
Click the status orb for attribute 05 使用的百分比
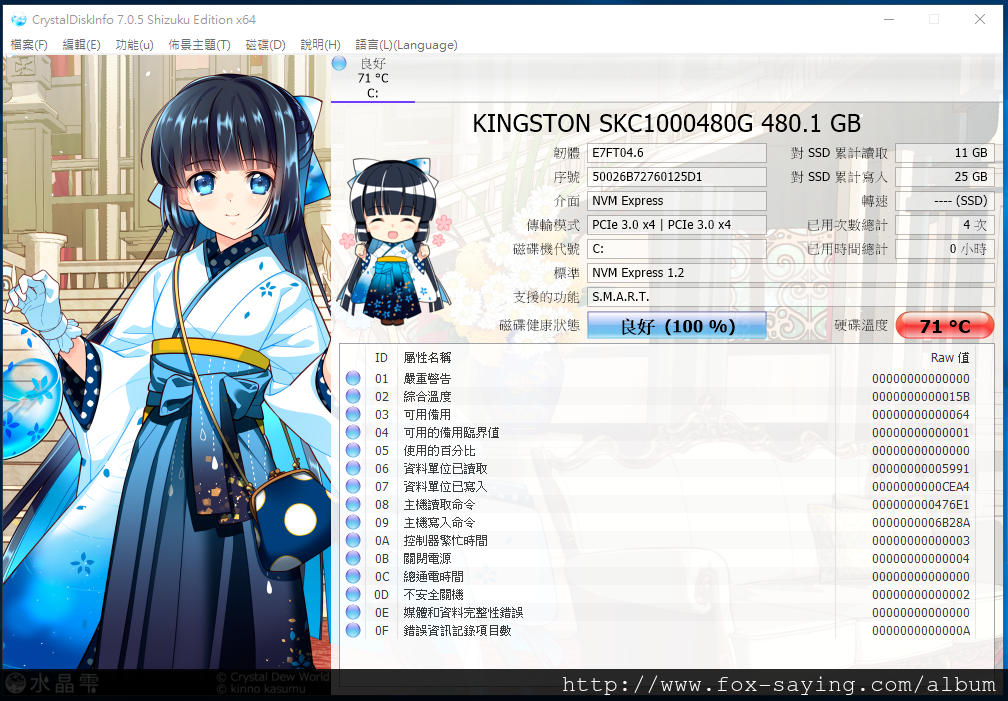(x=353, y=450)
